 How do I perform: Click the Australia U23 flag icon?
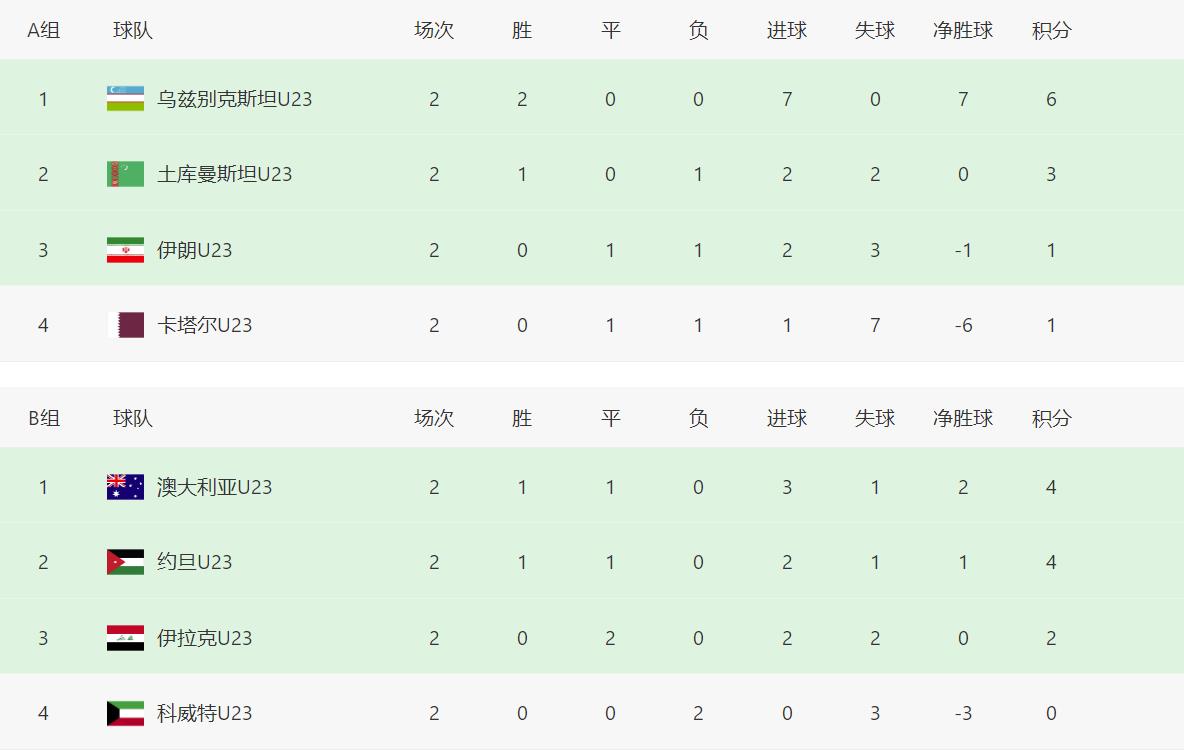125,487
